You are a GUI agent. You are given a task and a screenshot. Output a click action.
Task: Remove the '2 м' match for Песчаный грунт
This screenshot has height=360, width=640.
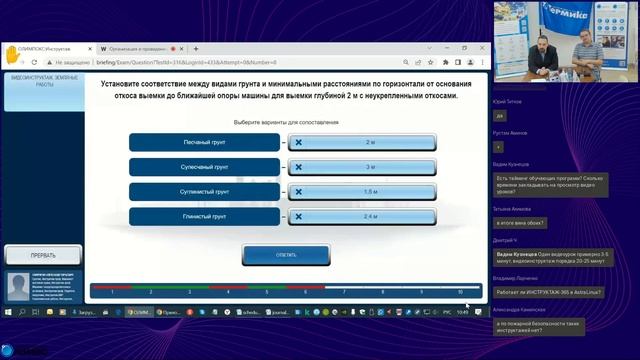click(x=298, y=142)
